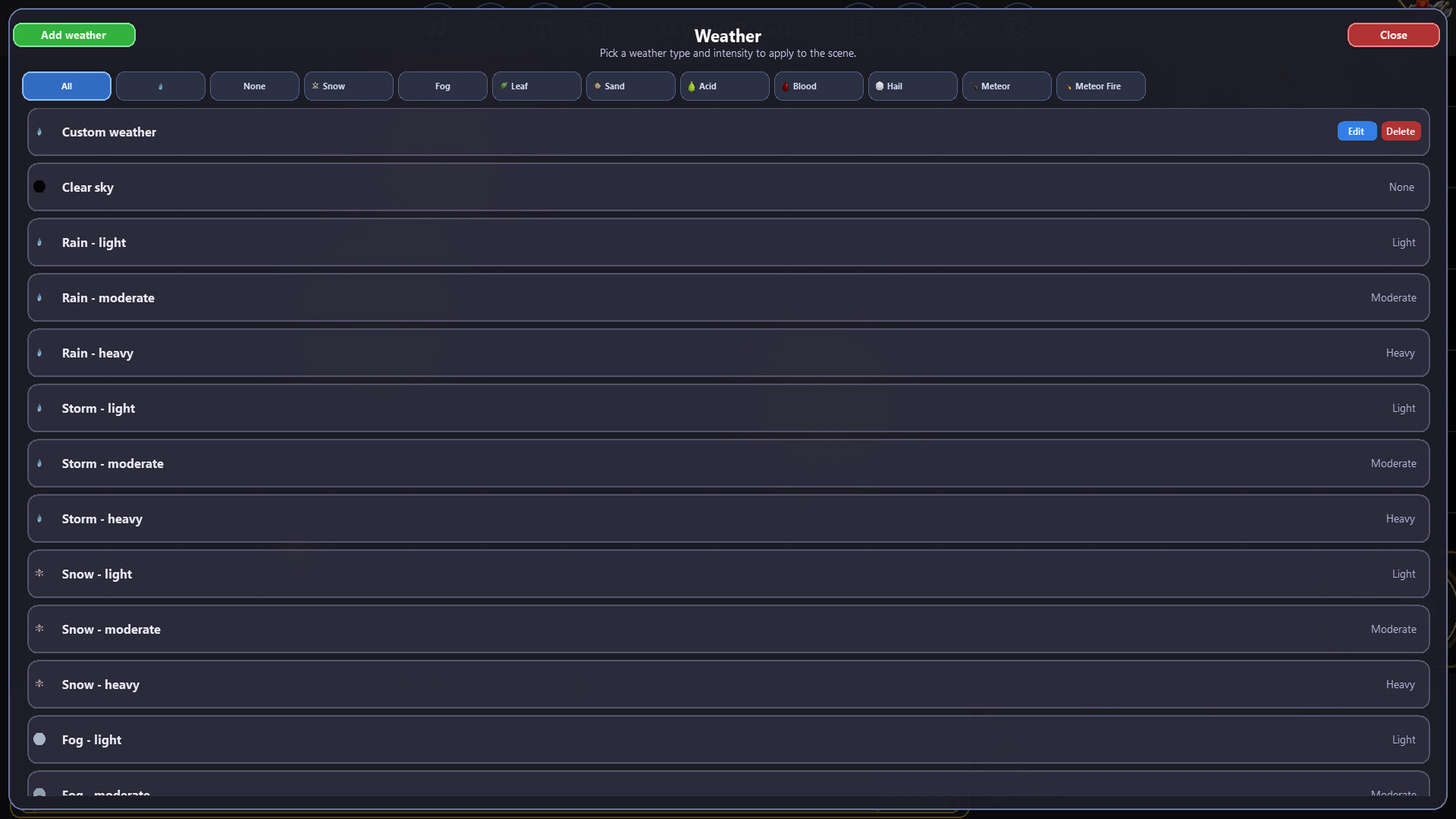Click the green Add weather button

click(x=74, y=35)
